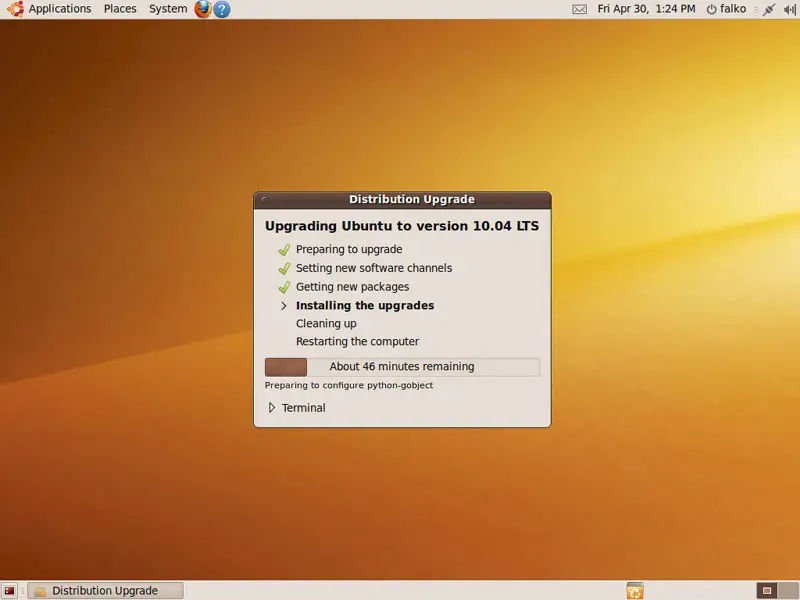
Task: Click 'Preparing to upgrade' step
Action: click(x=349, y=249)
